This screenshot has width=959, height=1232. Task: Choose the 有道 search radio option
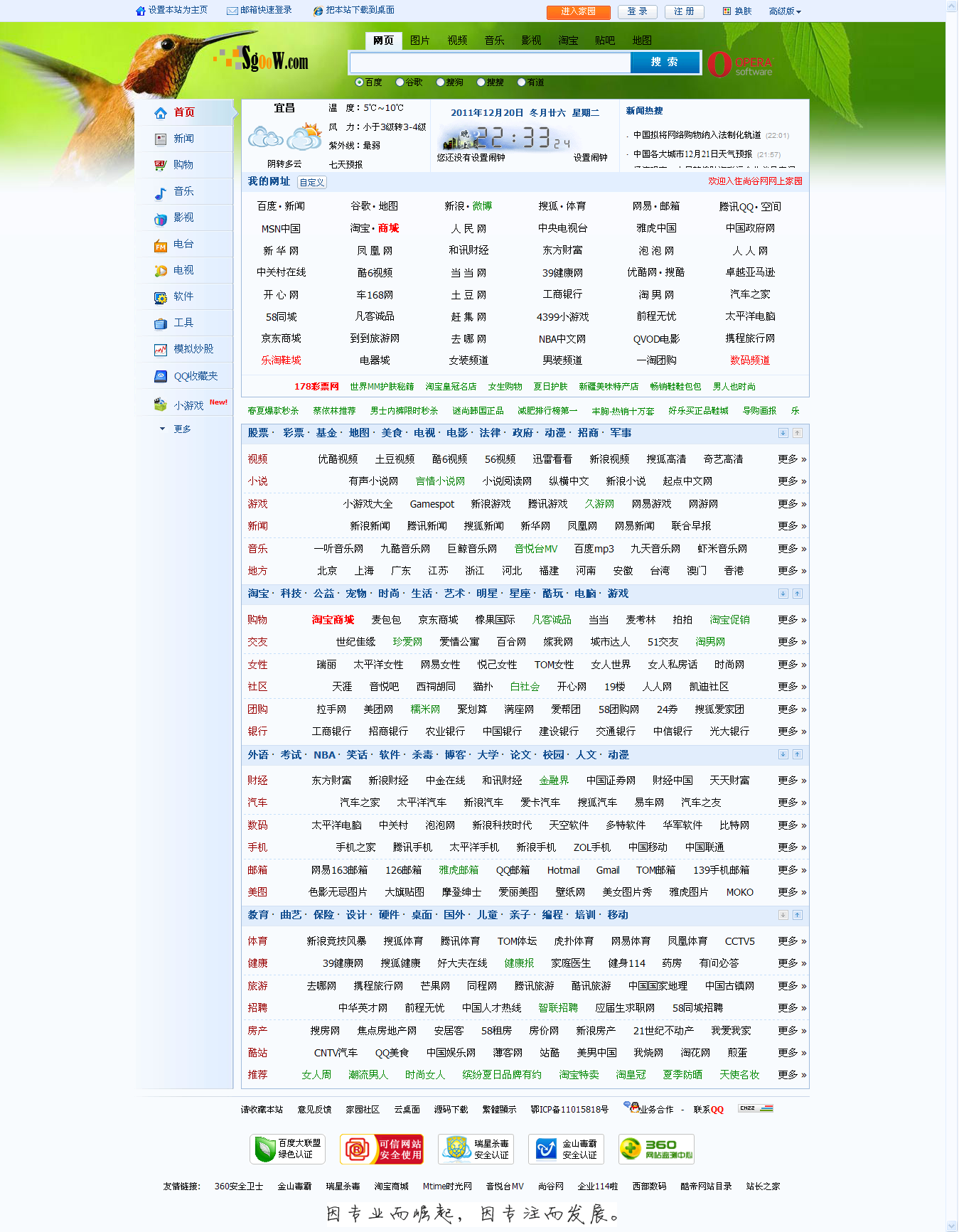point(521,82)
